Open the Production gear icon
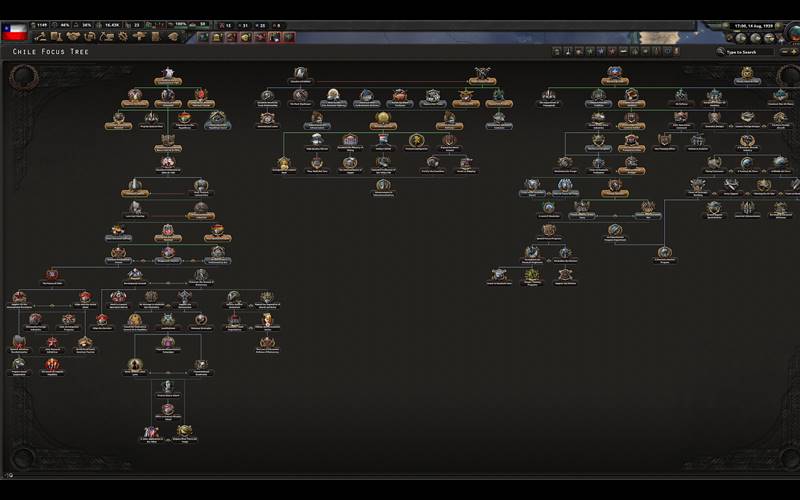Image resolution: width=800 pixels, height=500 pixels. click(x=122, y=37)
